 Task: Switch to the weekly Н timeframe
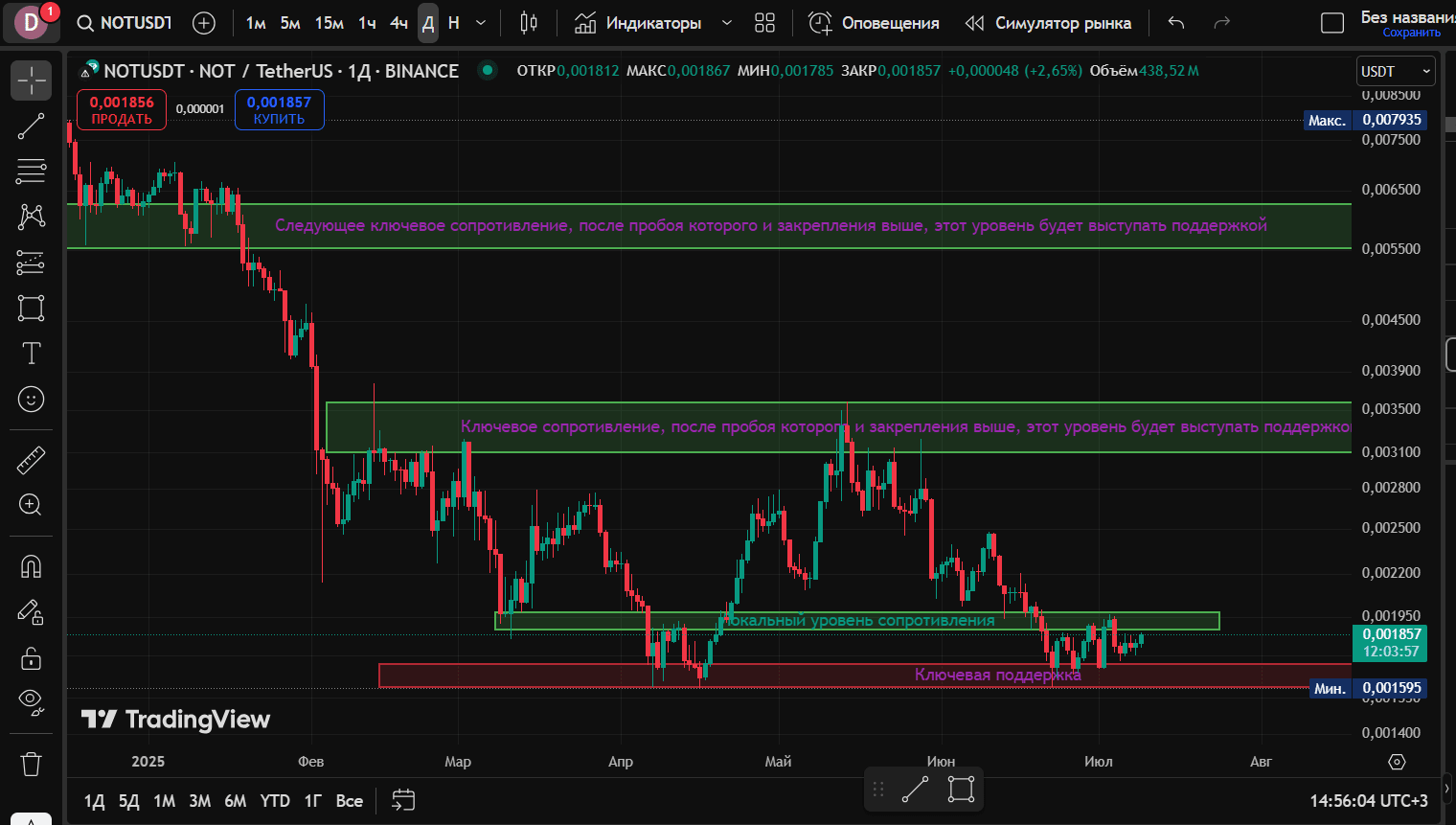pos(454,23)
